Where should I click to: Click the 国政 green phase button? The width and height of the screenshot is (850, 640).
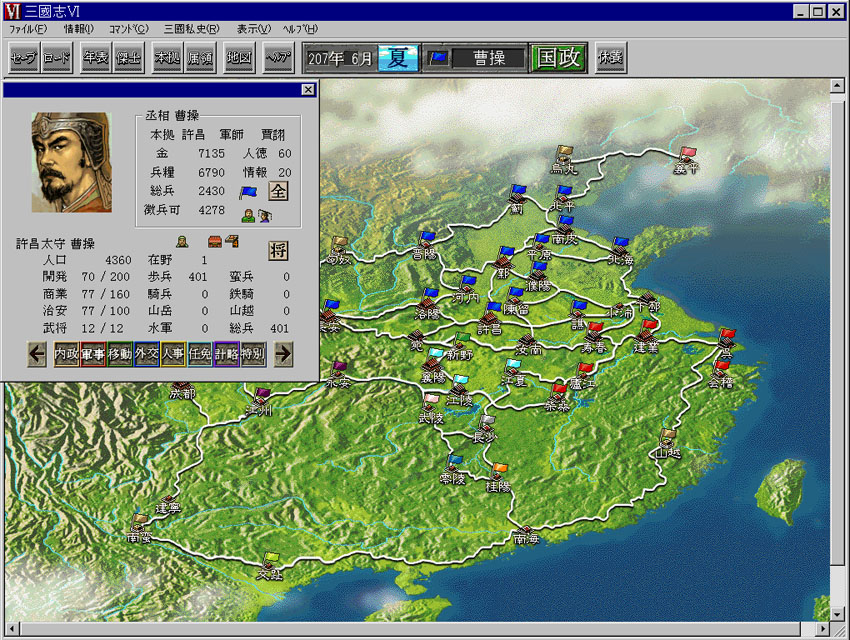coord(558,58)
